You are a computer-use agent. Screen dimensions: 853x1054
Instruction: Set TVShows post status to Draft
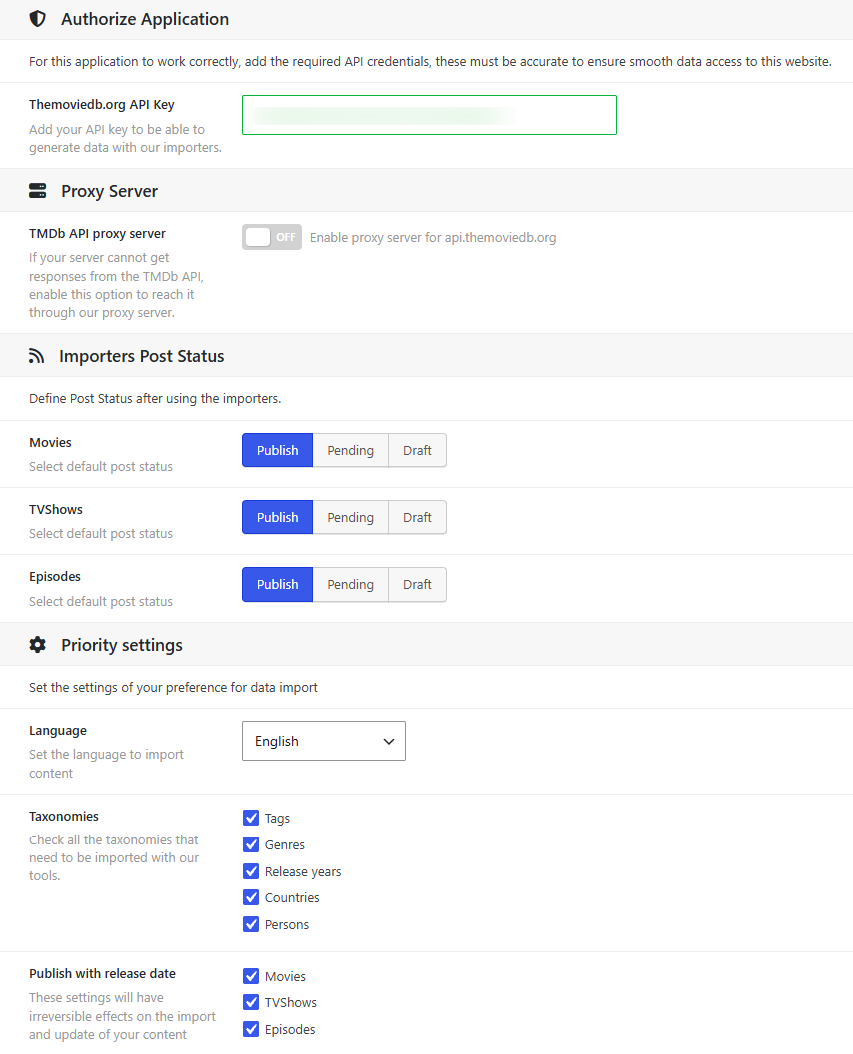point(417,518)
